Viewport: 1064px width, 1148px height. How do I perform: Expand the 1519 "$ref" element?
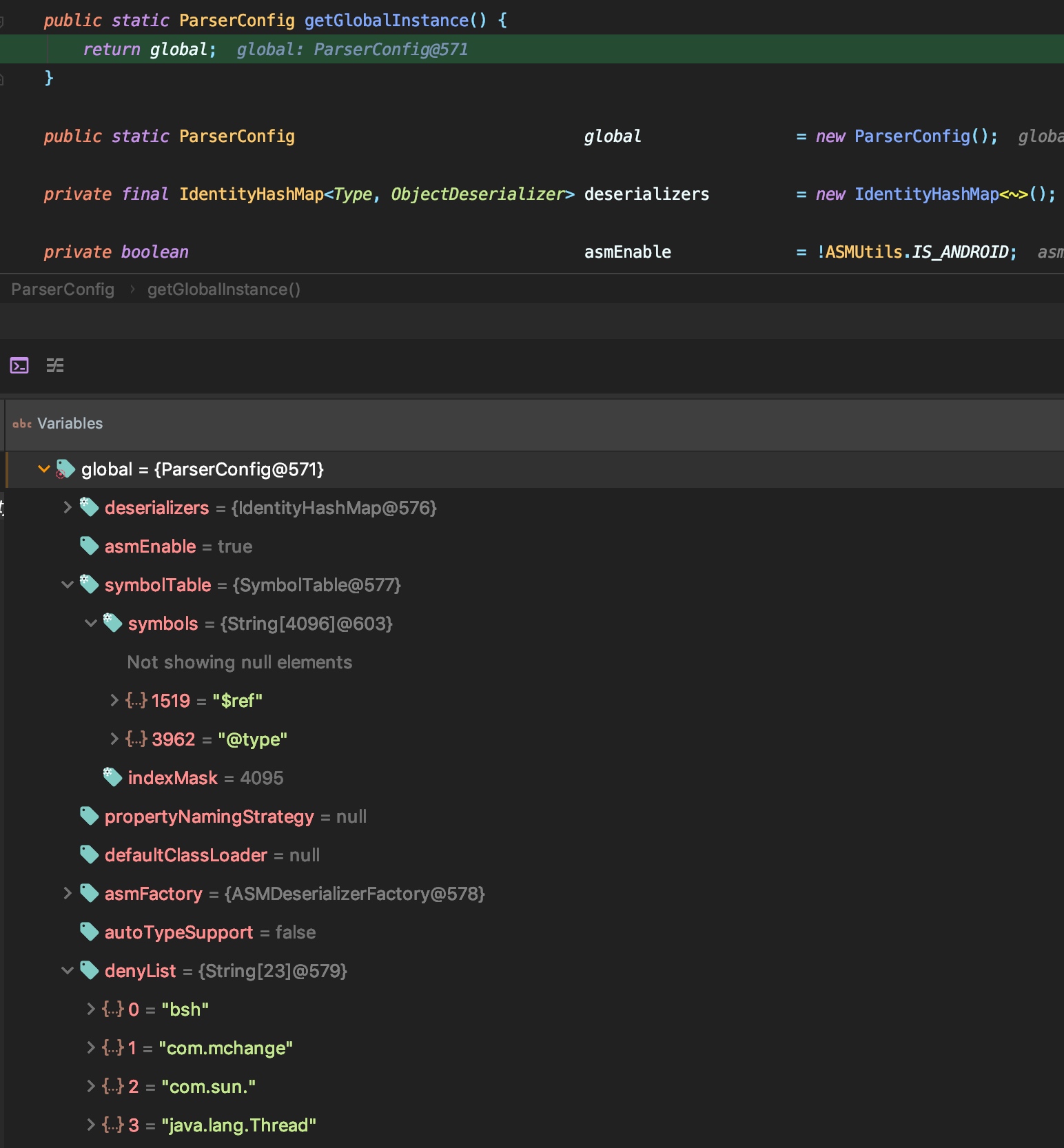tap(114, 700)
